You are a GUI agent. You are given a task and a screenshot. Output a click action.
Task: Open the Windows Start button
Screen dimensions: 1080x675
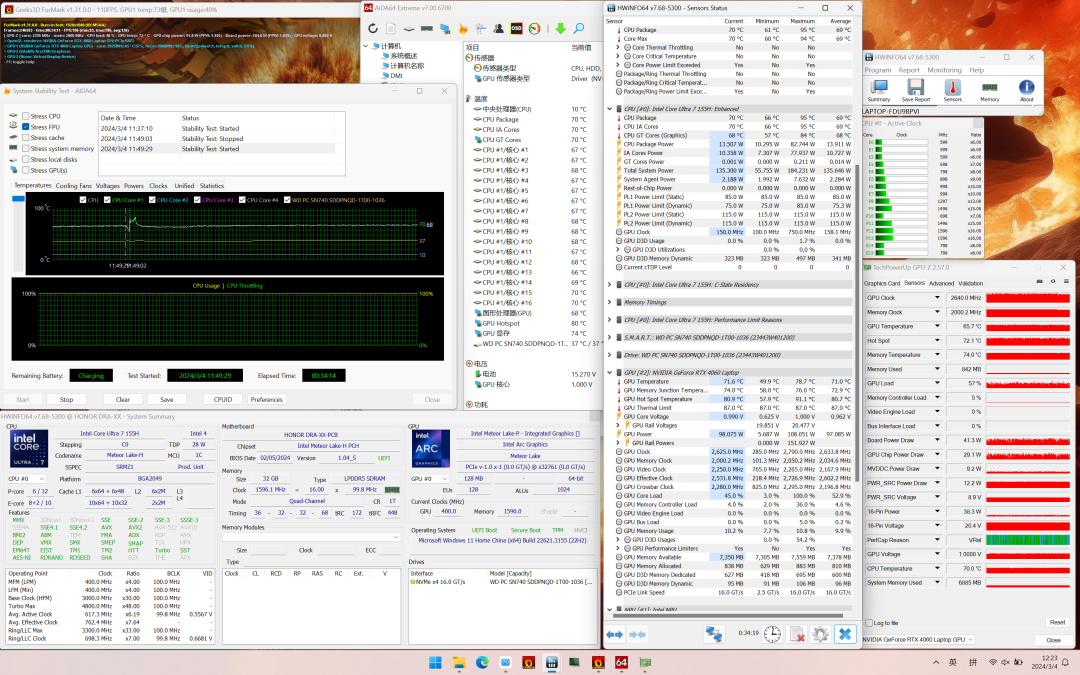coord(437,662)
